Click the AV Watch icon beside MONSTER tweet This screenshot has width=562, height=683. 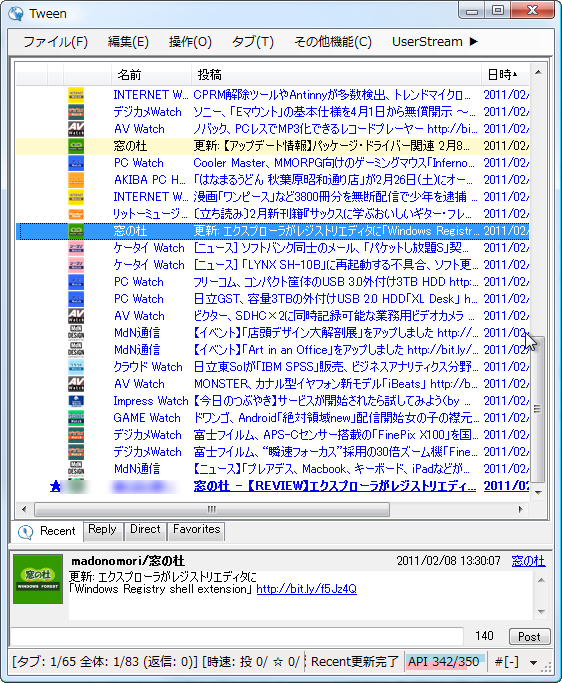tap(76, 383)
